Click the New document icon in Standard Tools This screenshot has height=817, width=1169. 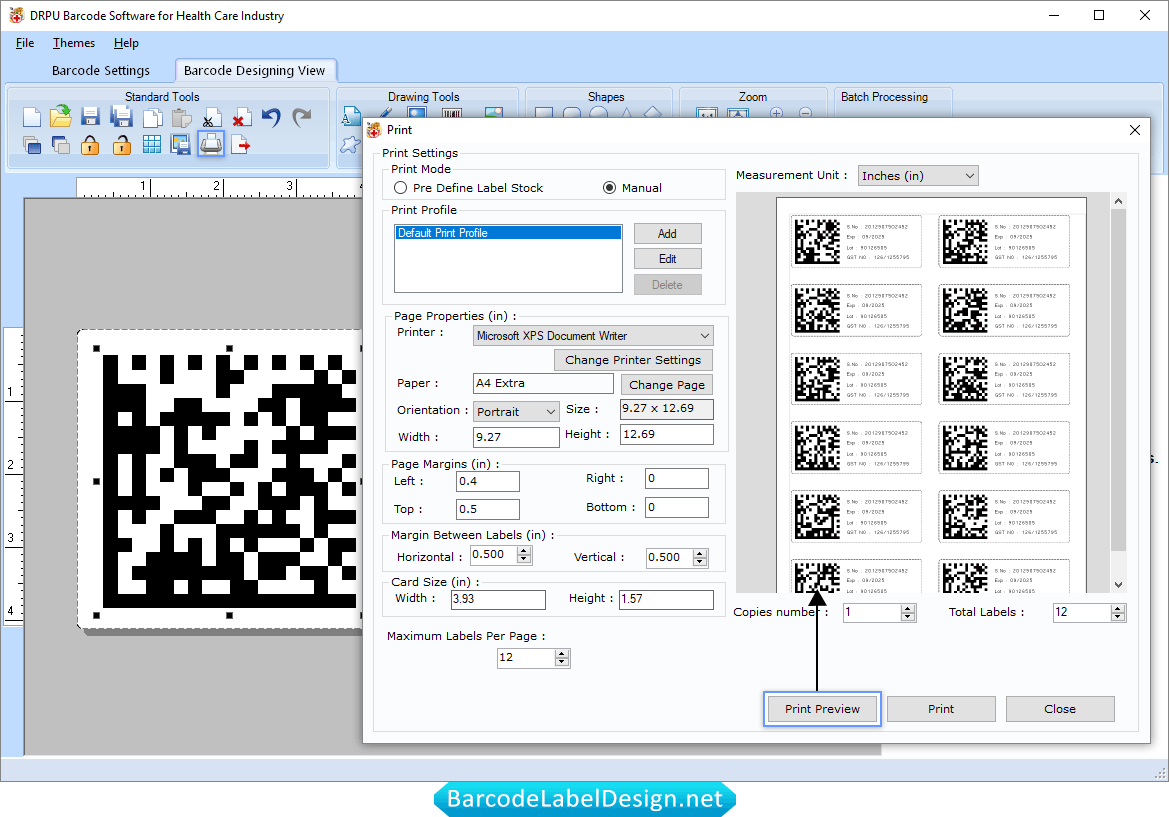tap(32, 118)
